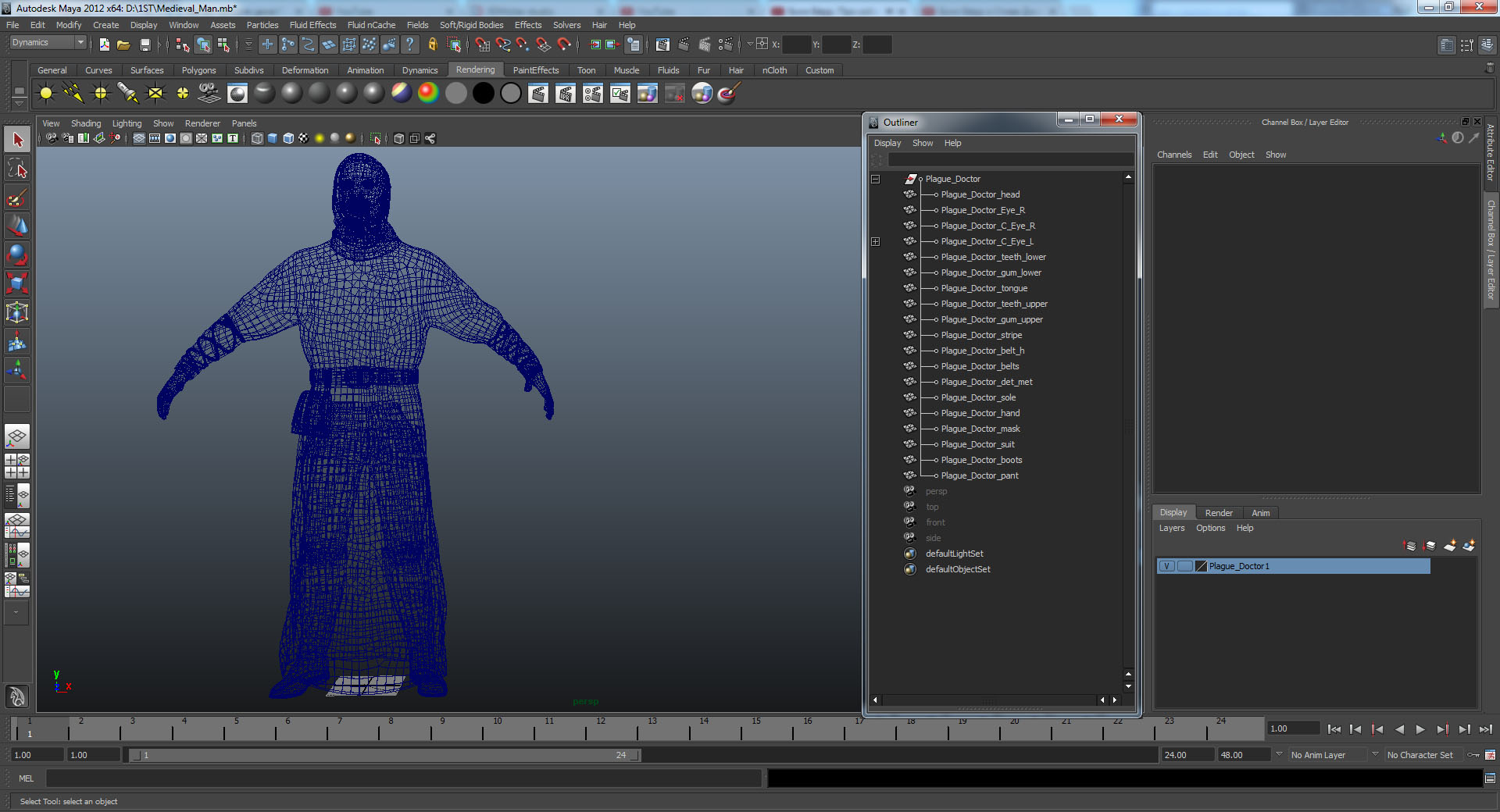Viewport: 1500px width, 812px height.
Task: Click the MEL command line input
Action: (x=403, y=778)
